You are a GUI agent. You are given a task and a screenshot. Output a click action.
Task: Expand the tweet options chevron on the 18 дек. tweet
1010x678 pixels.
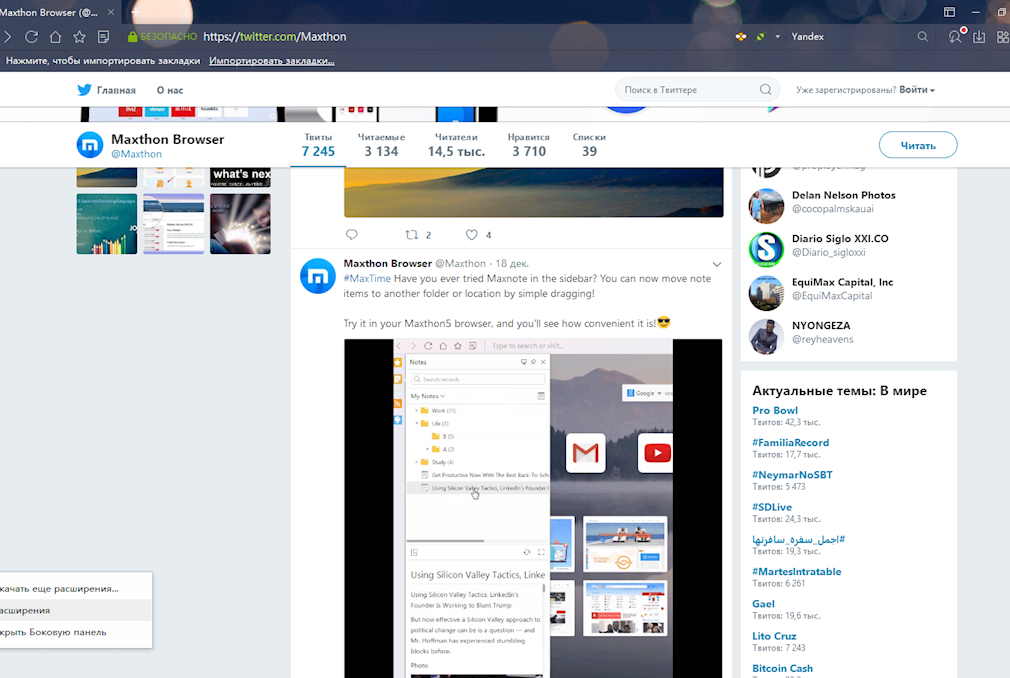(x=717, y=265)
